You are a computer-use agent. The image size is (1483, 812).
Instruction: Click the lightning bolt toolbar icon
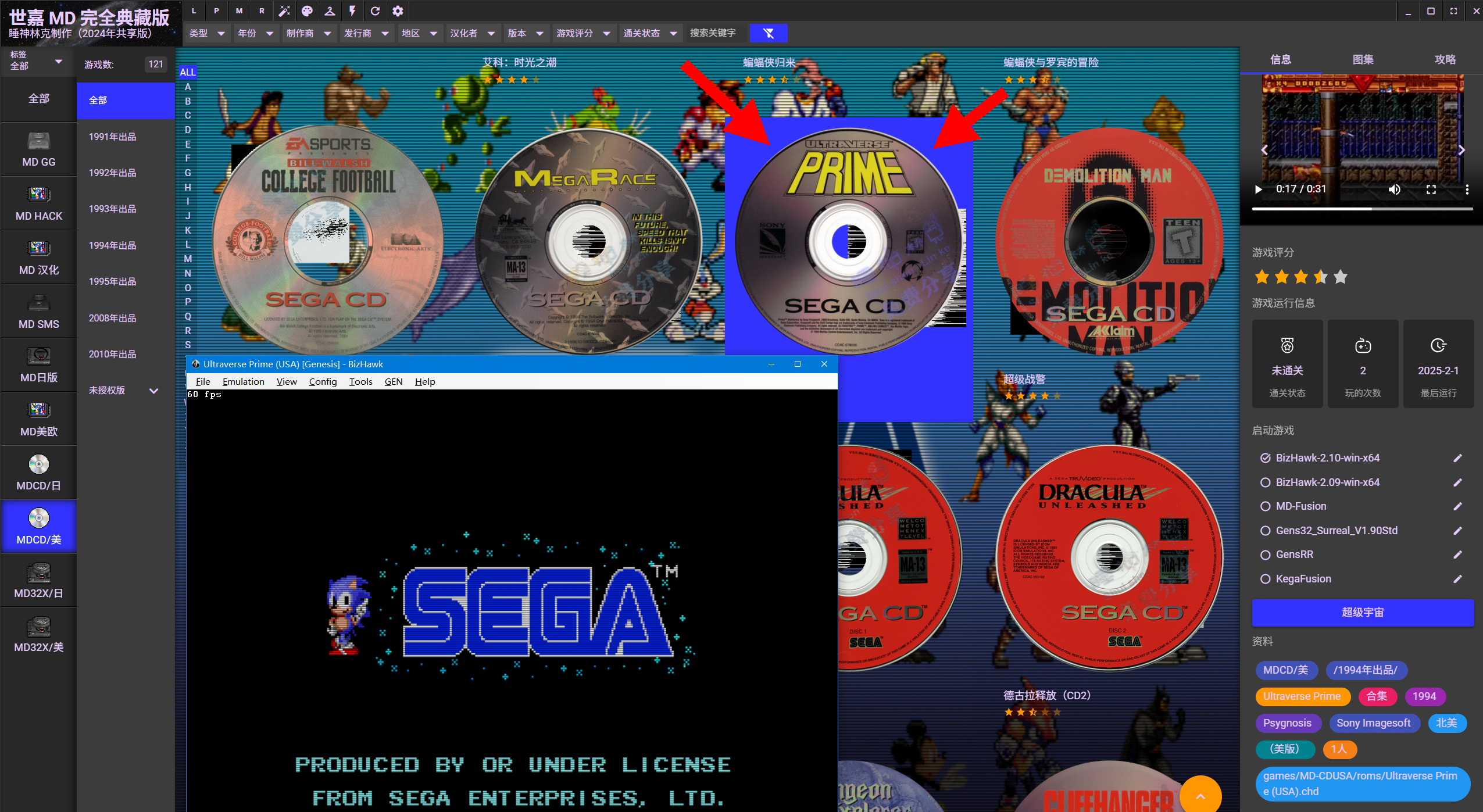point(352,11)
